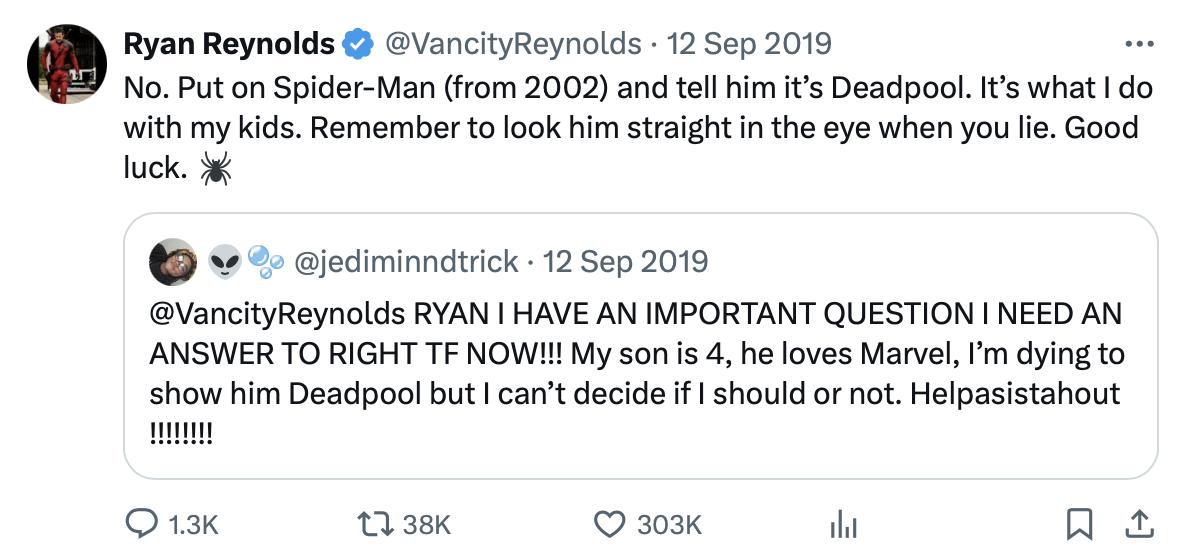1188x560 pixels.
Task: Click the quoted tweet's 12 Sep 2019 timestamp
Action: pyautogui.click(x=625, y=262)
